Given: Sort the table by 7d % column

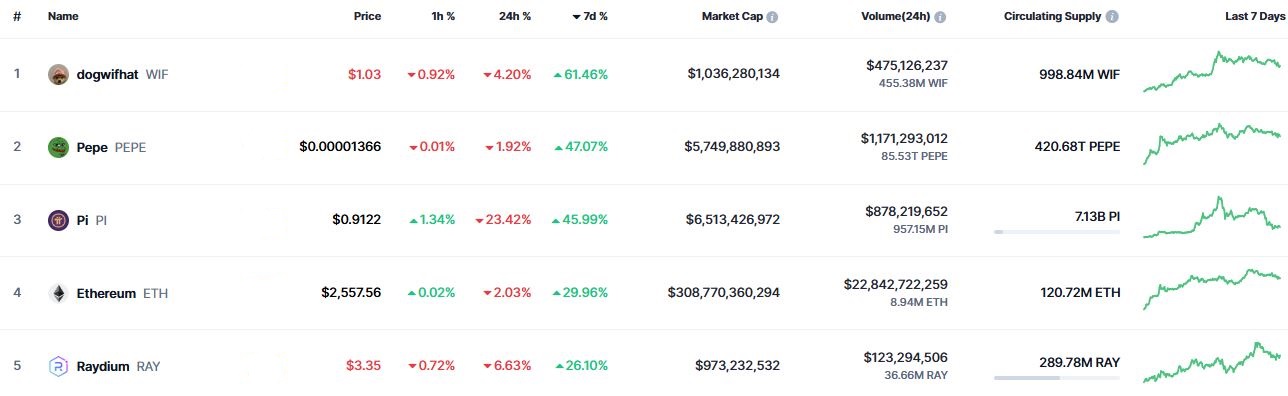Looking at the screenshot, I should click(x=590, y=17).
